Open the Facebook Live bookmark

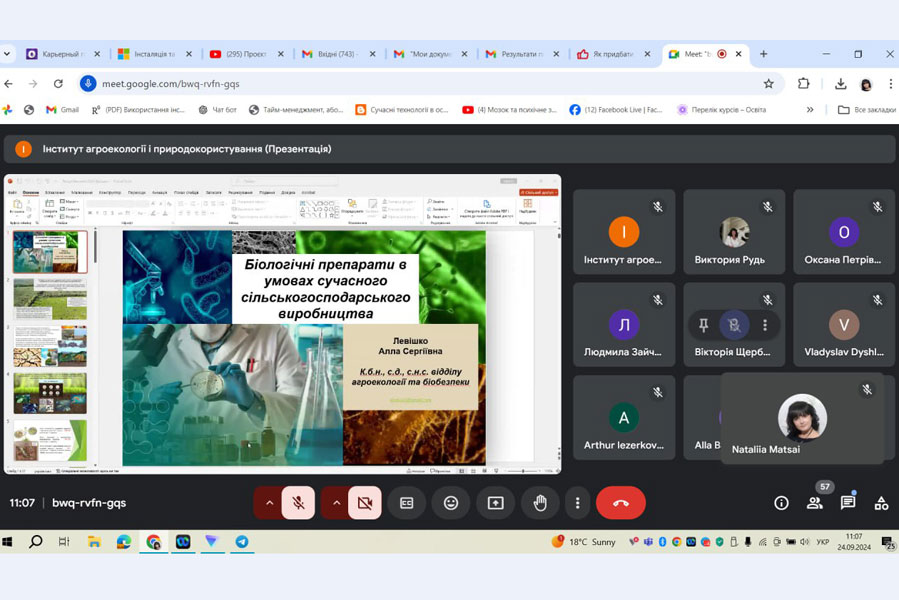click(616, 110)
